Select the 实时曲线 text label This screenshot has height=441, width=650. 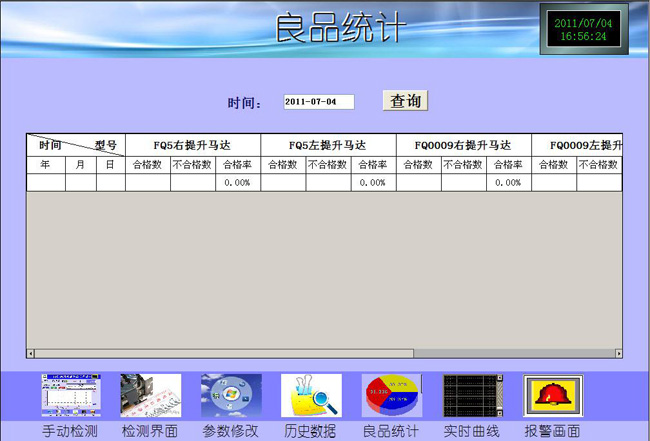[x=471, y=431]
